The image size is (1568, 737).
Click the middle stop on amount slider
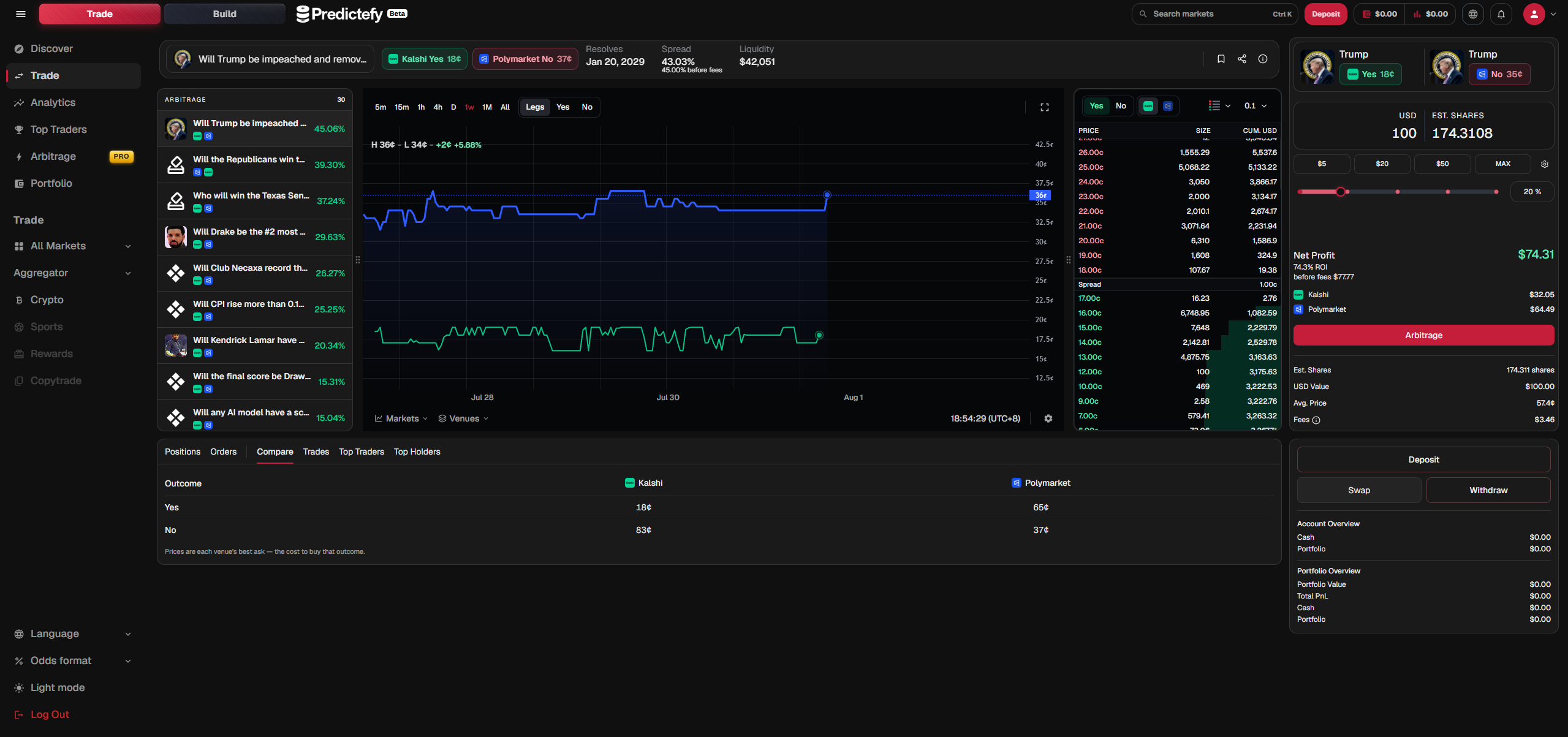coord(1398,192)
